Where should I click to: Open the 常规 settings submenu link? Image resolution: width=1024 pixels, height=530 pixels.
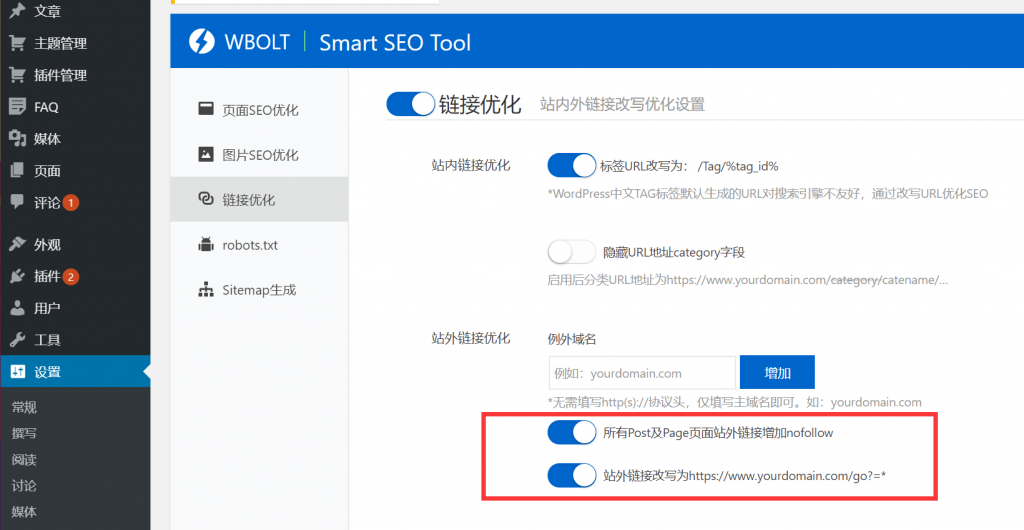click(x=24, y=407)
